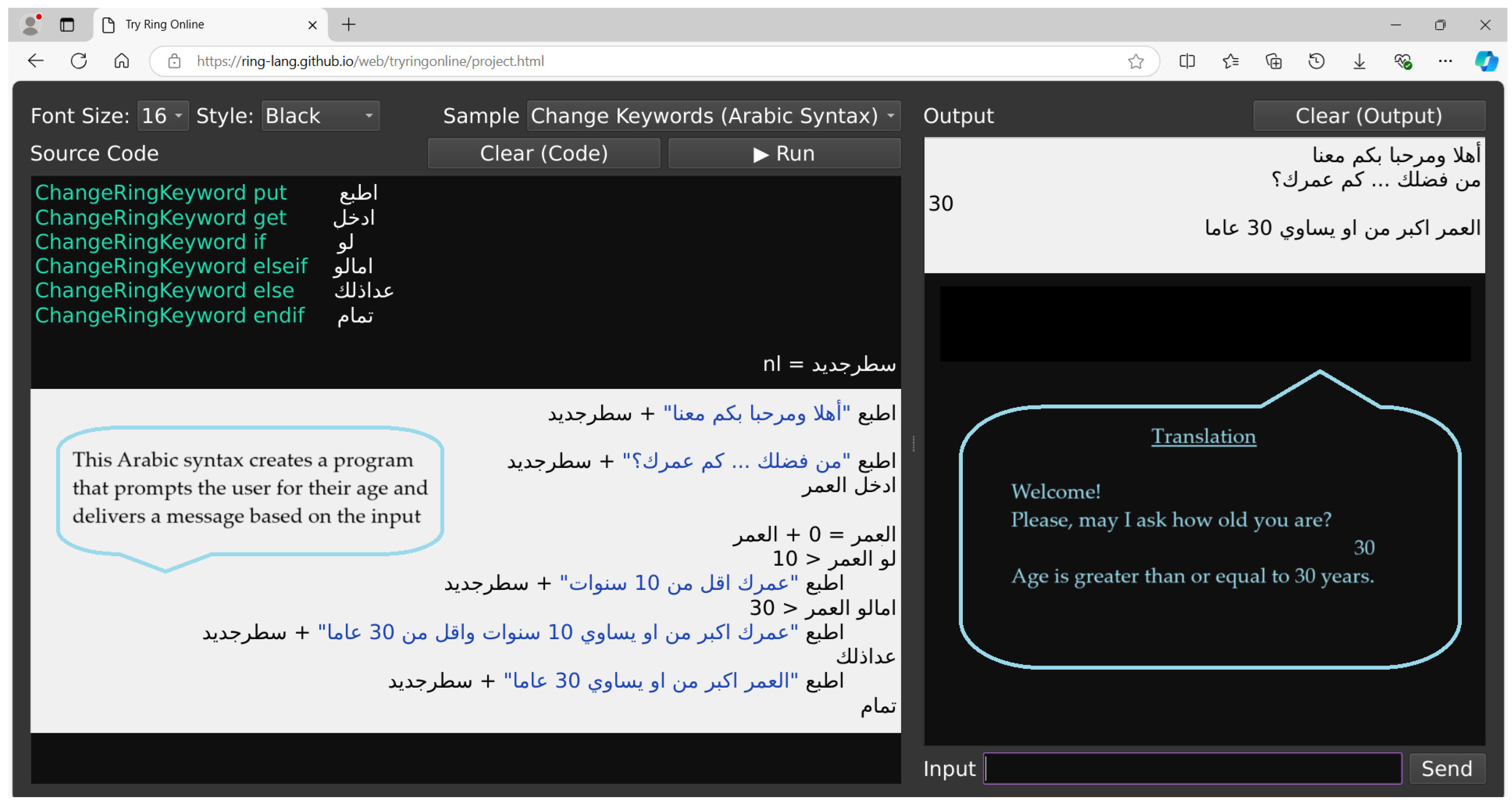Screen dimensions: 1512x809
Task: Go to browser home page
Action: (121, 61)
